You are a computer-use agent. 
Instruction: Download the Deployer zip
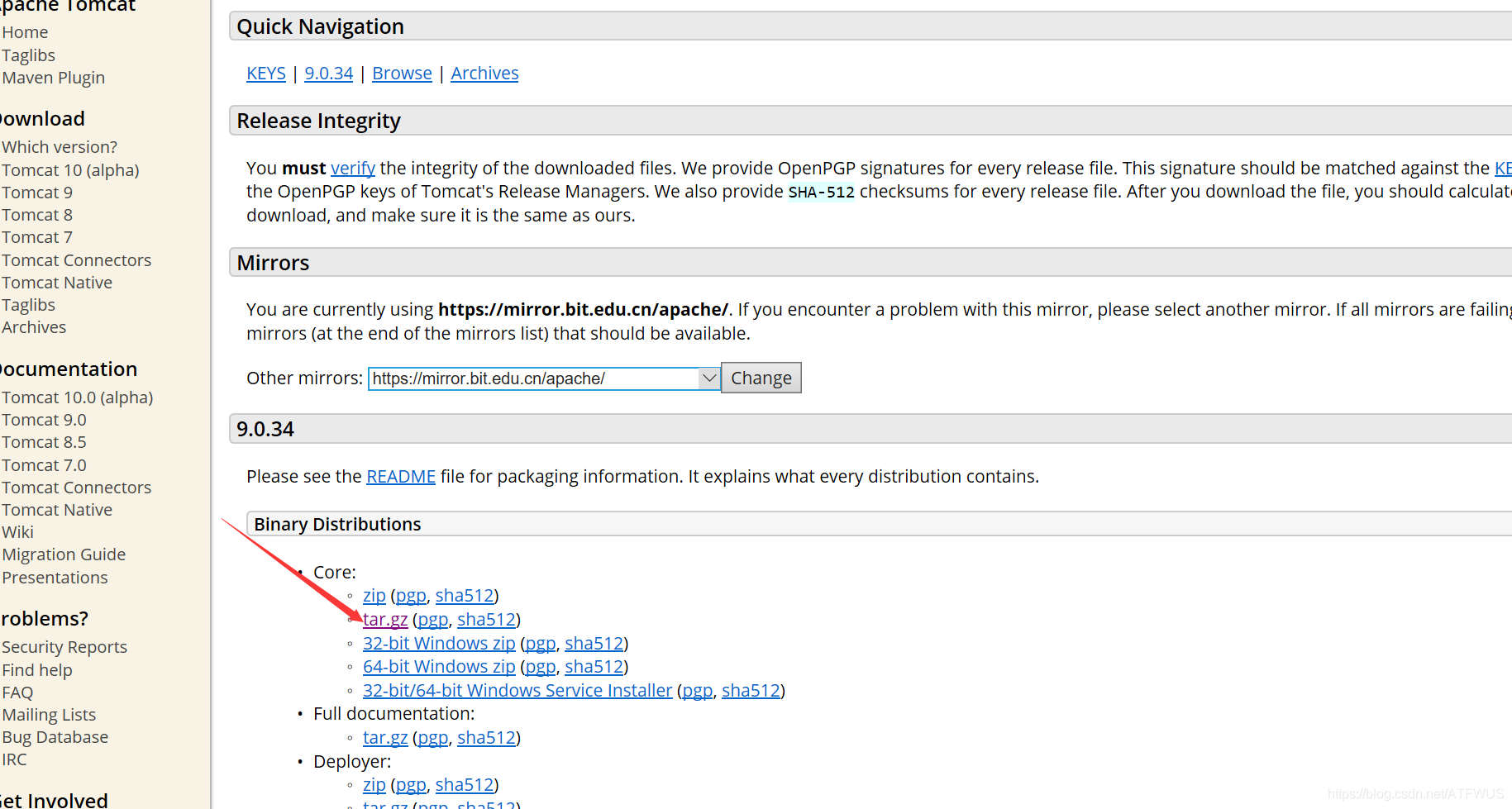tap(374, 785)
